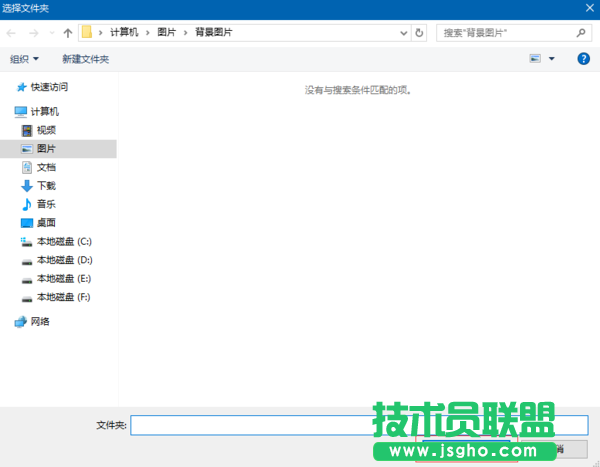
Task: Open 视频 folder in the sidebar
Action: pyautogui.click(x=46, y=130)
